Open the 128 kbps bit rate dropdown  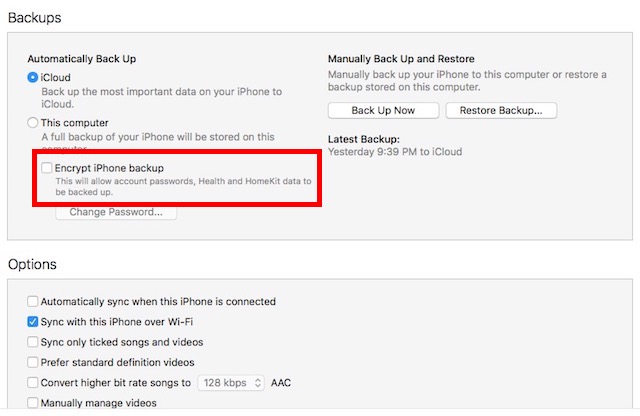231,383
